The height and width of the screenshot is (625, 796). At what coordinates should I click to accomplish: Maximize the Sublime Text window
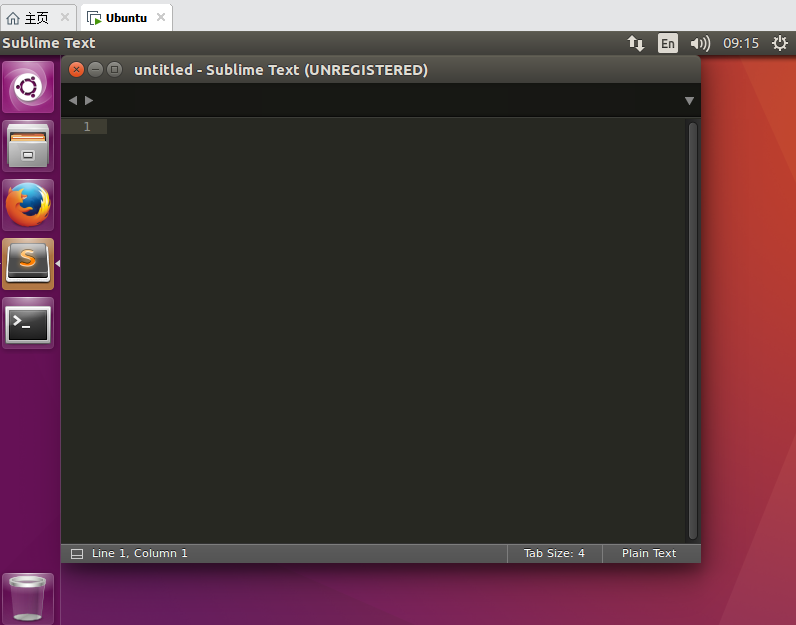click(x=115, y=70)
